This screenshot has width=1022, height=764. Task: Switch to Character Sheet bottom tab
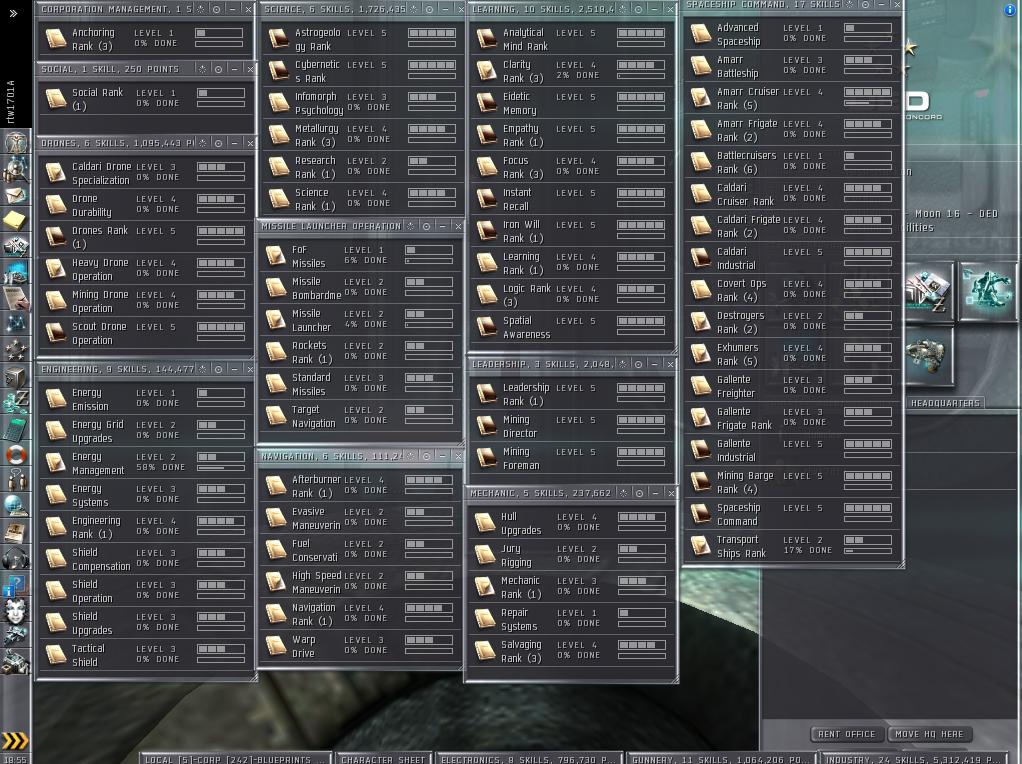[x=383, y=759]
